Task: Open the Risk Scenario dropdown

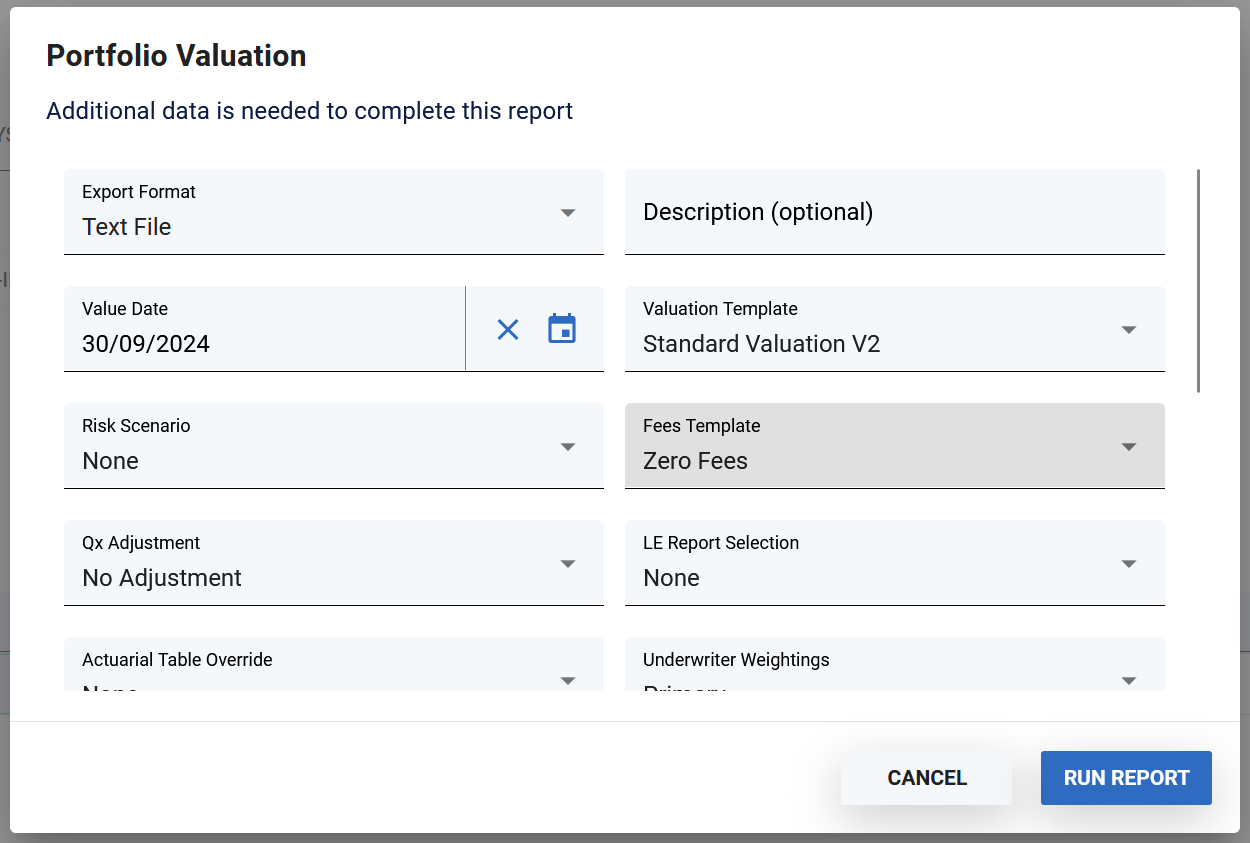Action: click(333, 446)
